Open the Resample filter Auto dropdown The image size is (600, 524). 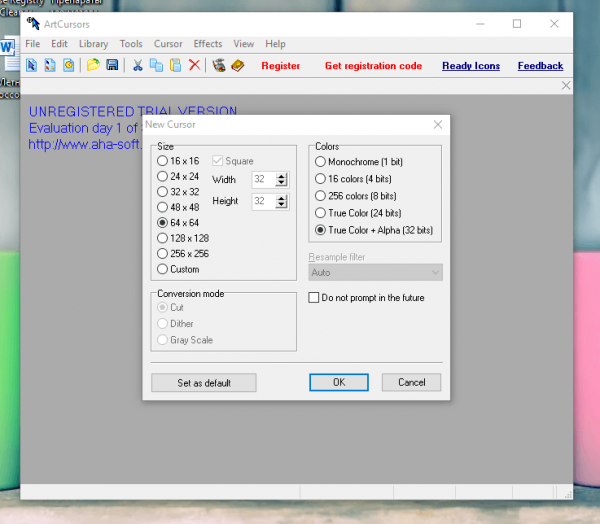375,273
